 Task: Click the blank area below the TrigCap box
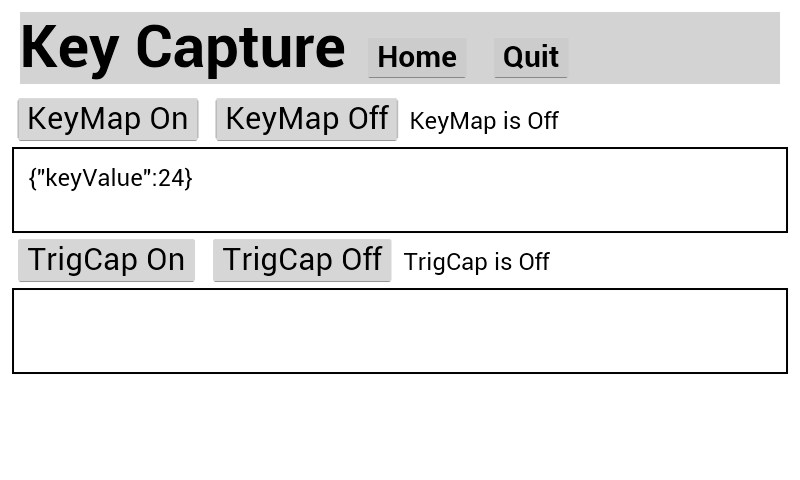point(400,428)
